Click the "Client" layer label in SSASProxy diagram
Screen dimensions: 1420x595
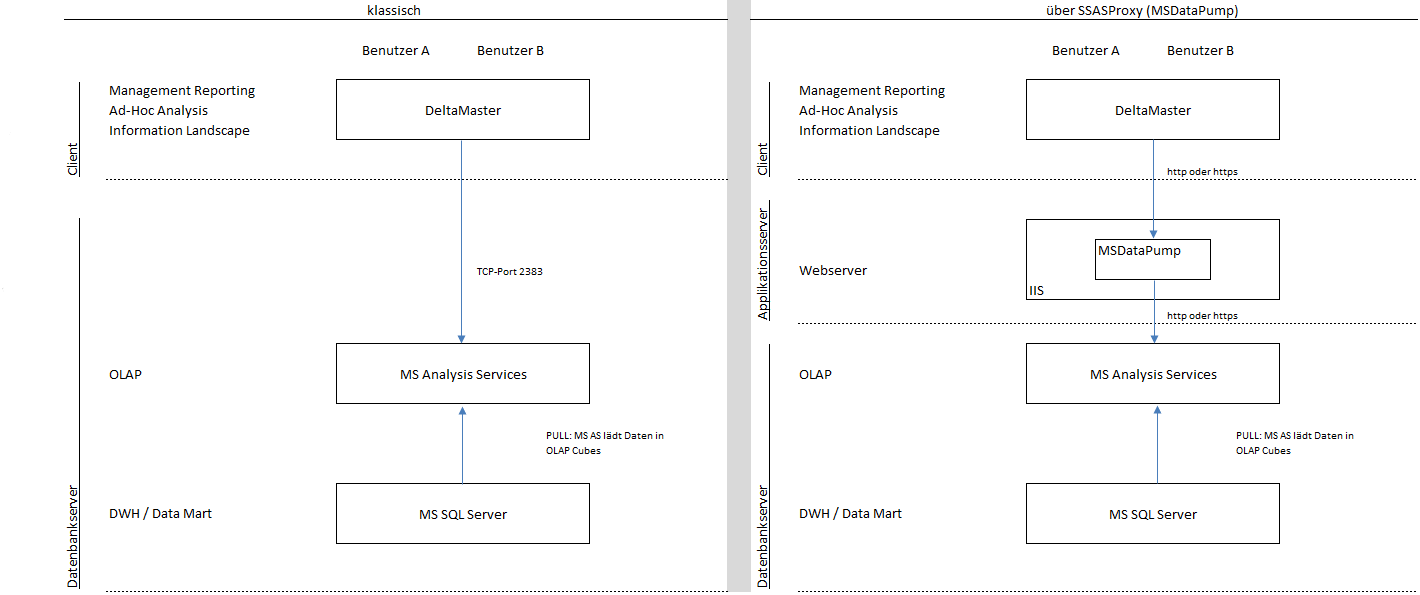point(763,159)
